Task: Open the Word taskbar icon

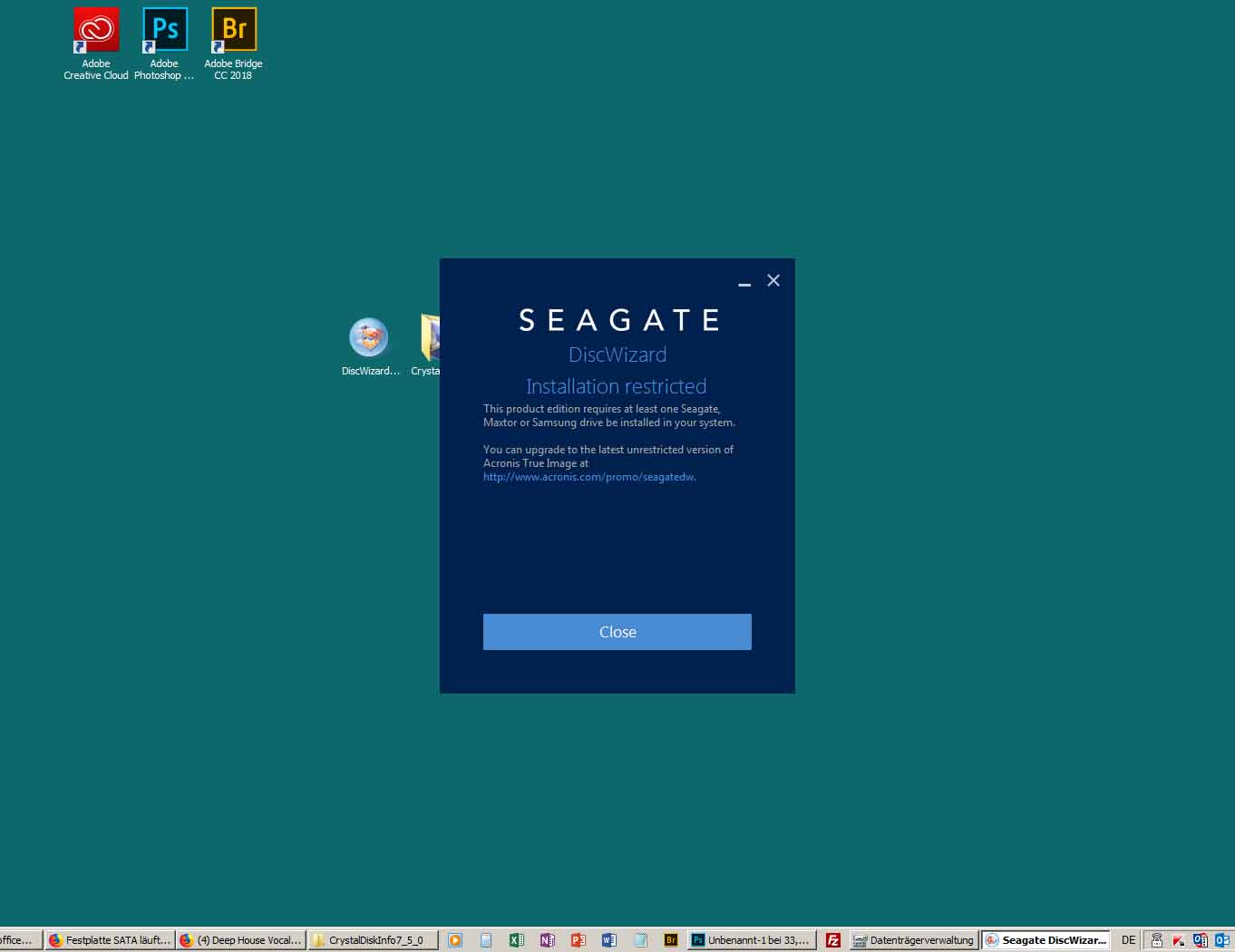Action: coord(609,940)
